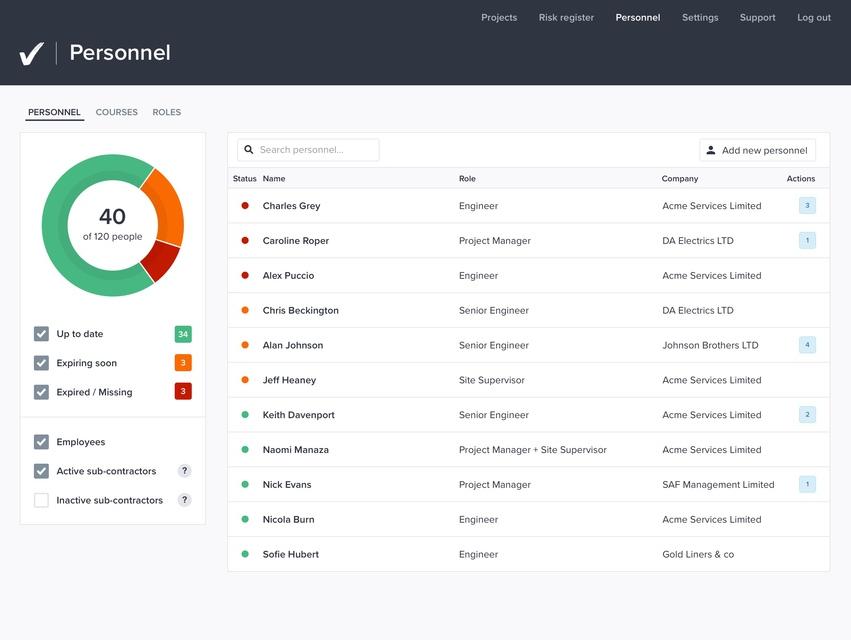Viewport: 851px width, 640px height.
Task: Switch to the Roles tab
Action: point(167,113)
